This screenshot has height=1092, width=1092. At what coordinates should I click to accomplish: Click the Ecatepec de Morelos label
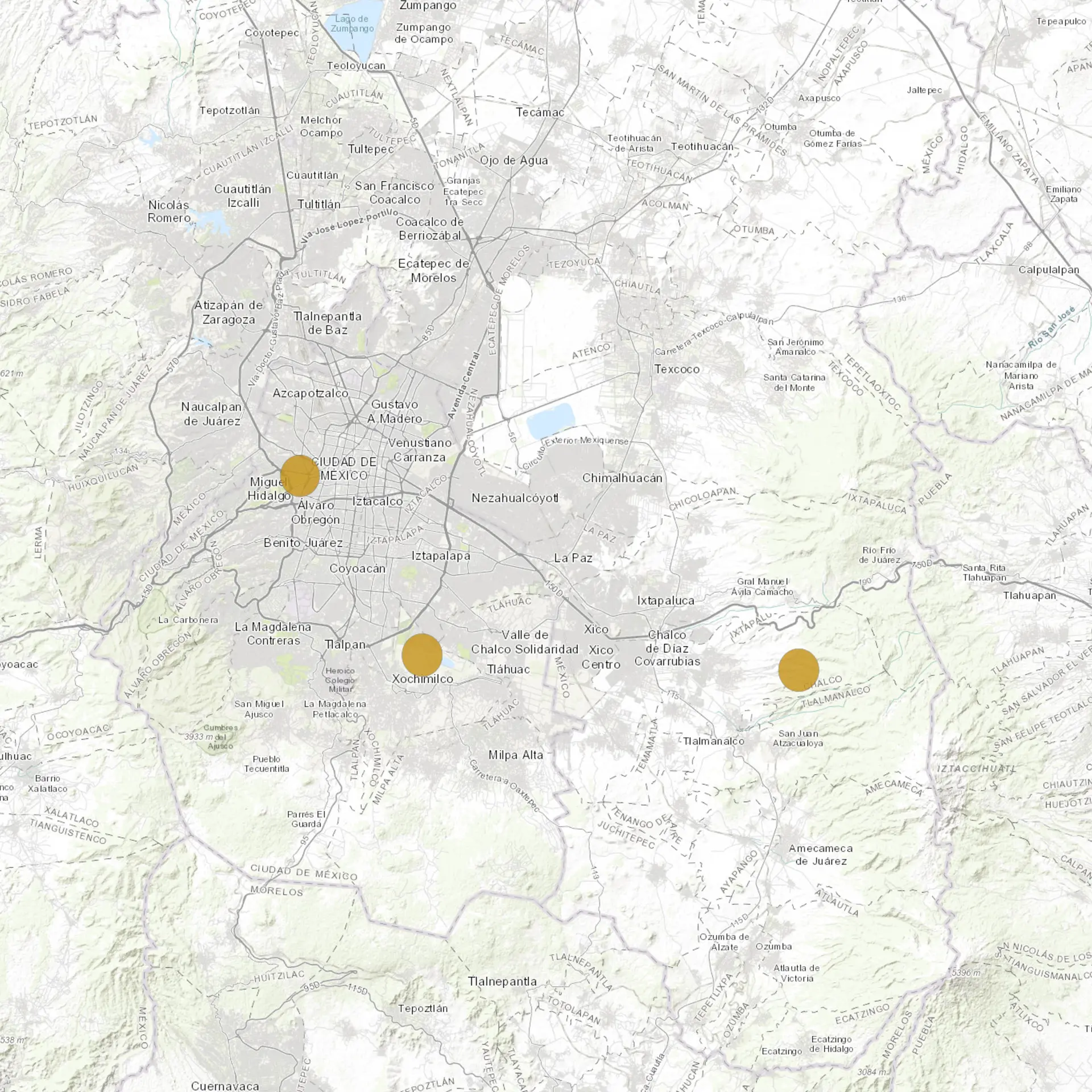pos(434,271)
